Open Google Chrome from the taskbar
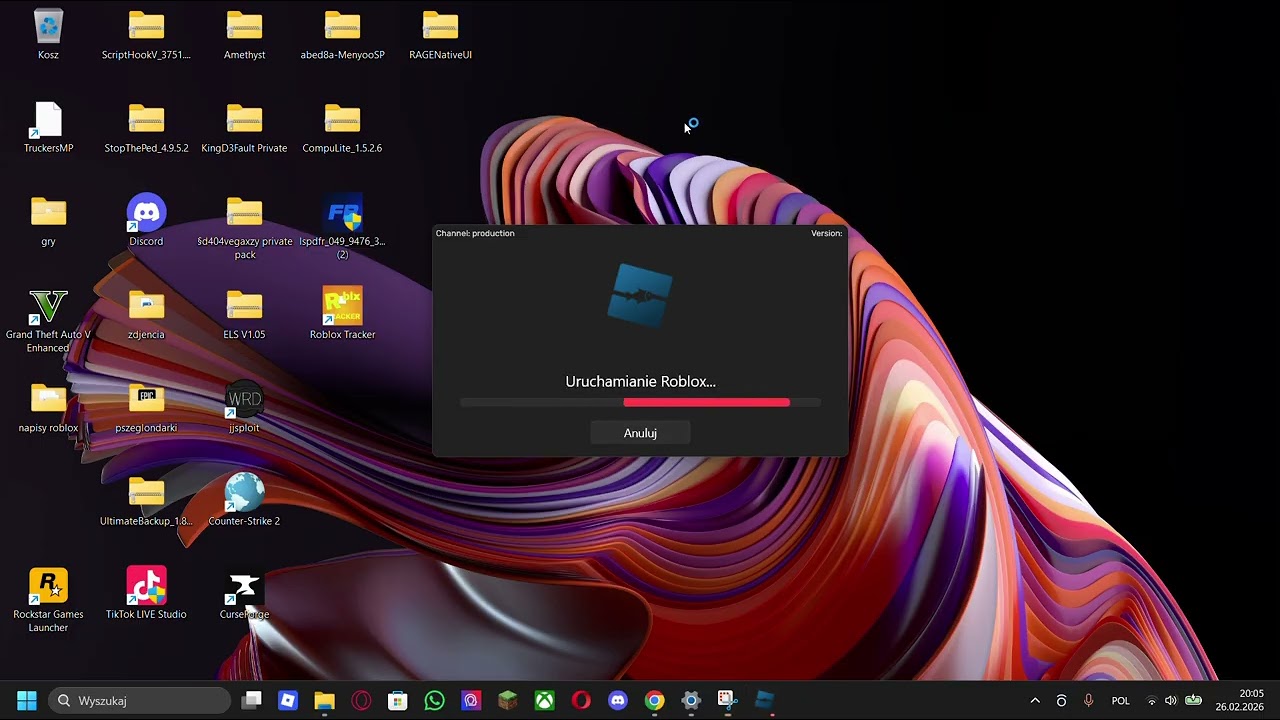The width and height of the screenshot is (1280, 720). click(654, 701)
